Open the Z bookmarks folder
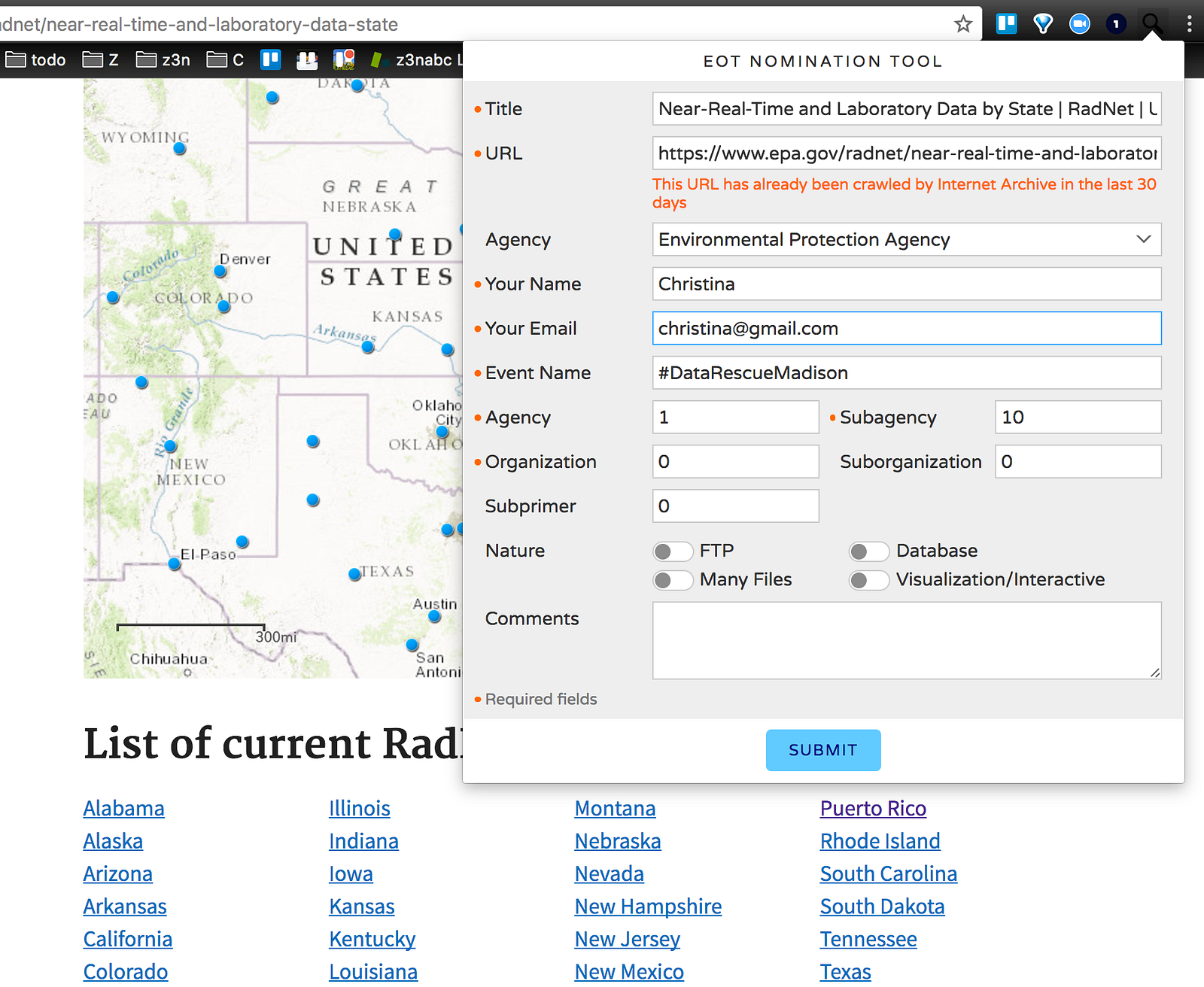1204x987 pixels. pos(101,59)
